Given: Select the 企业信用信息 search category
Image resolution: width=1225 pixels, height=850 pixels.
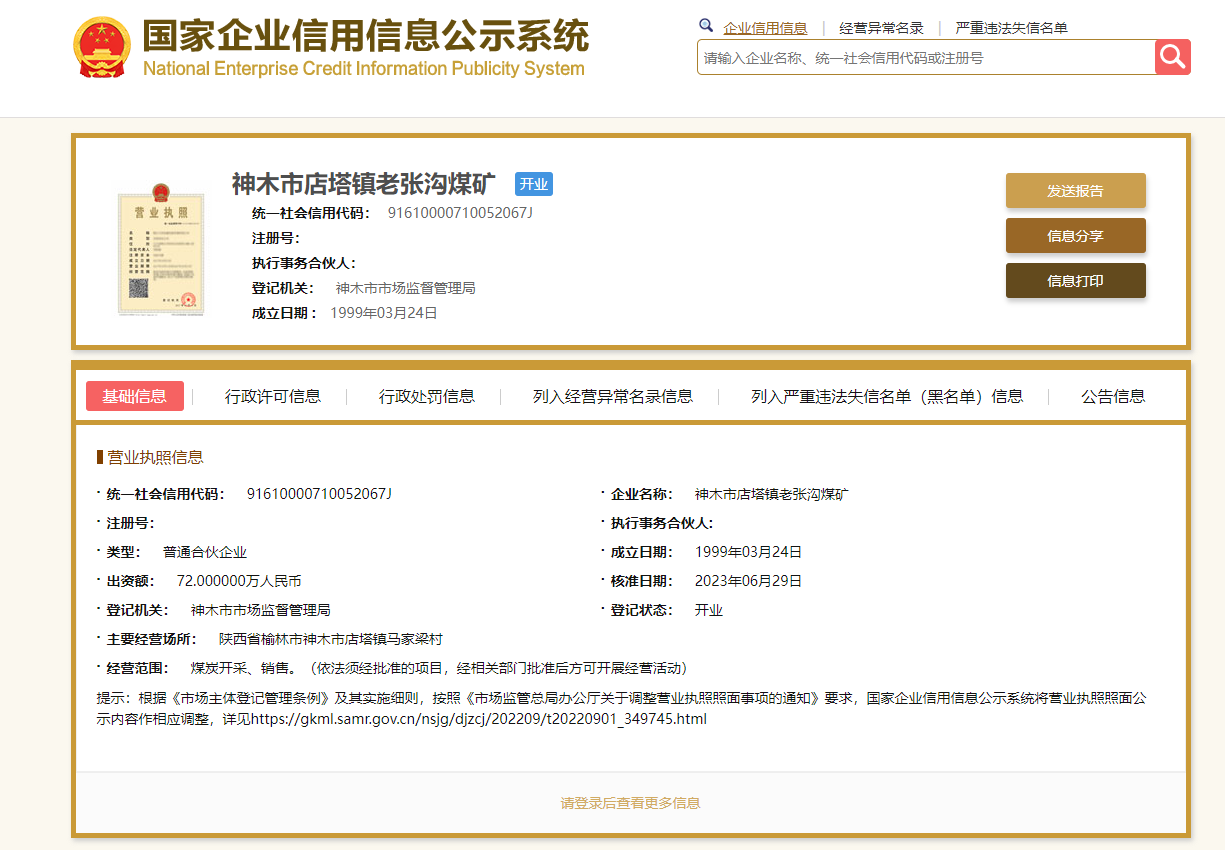Looking at the screenshot, I should coord(765,28).
